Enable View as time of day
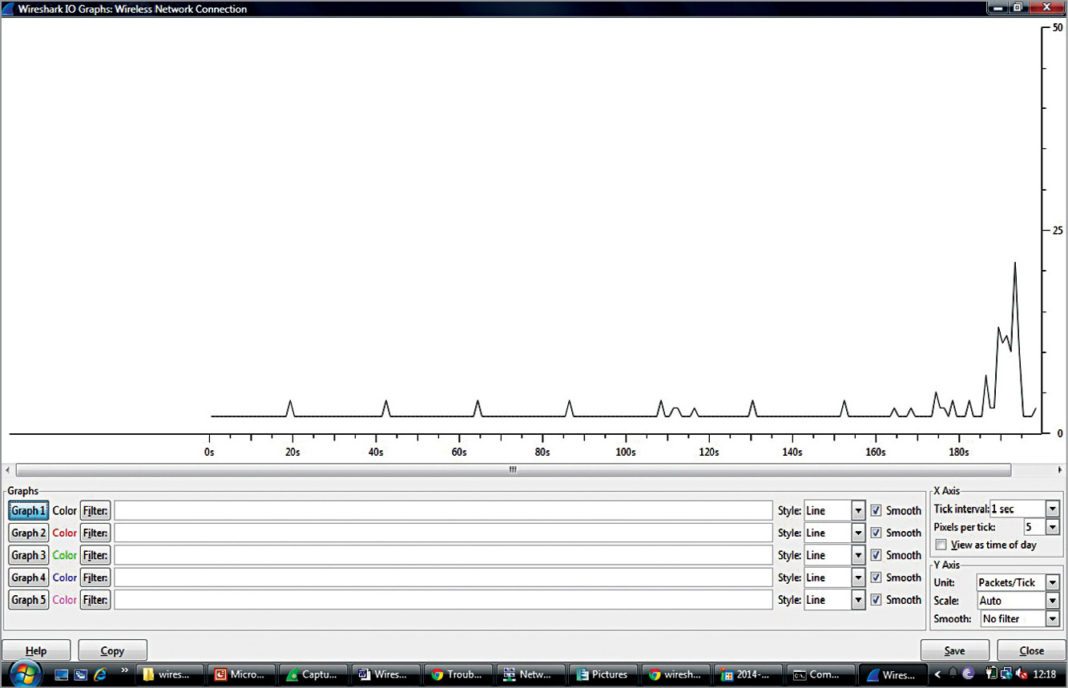Viewport: 1068px width, 688px height. 939,544
